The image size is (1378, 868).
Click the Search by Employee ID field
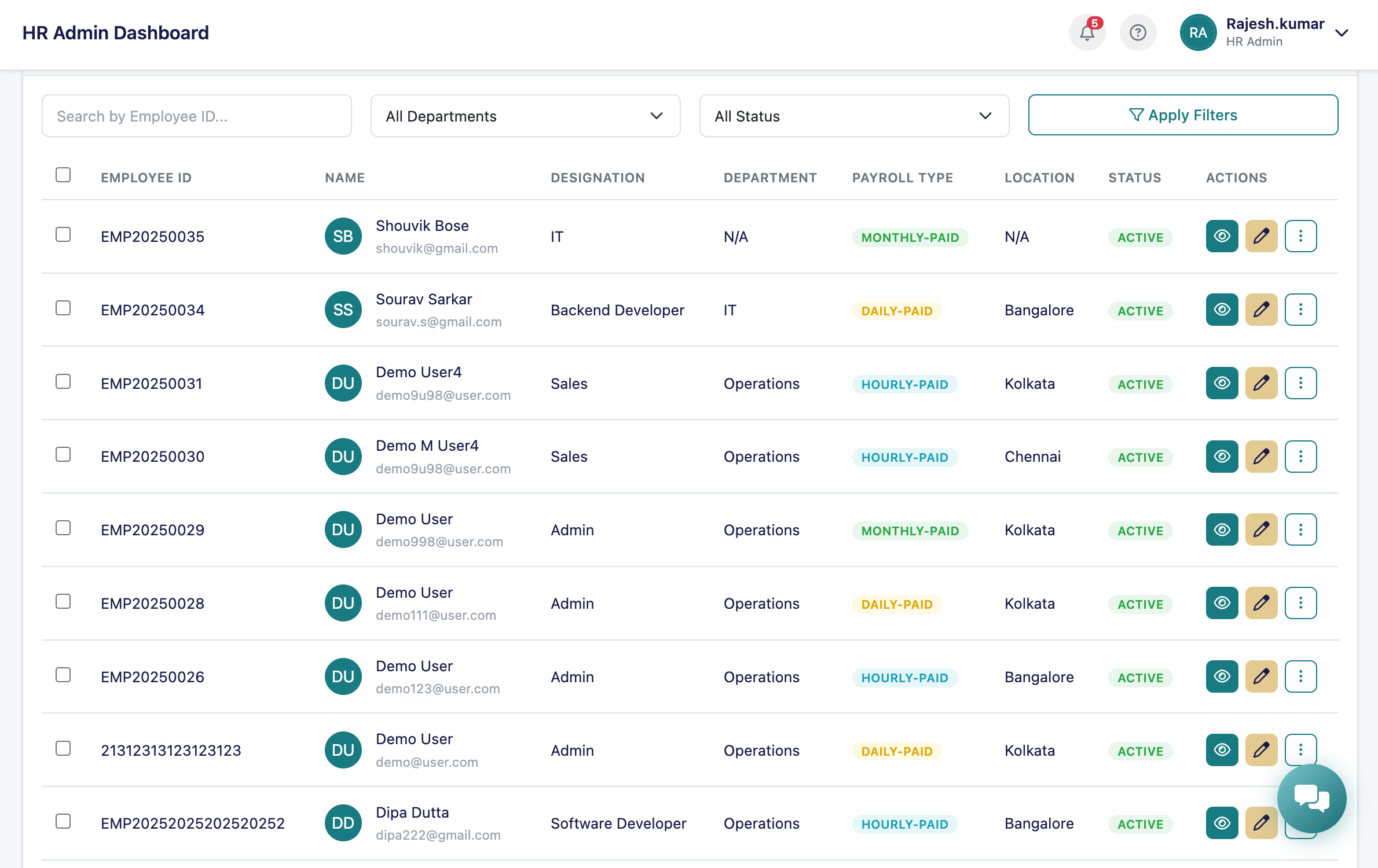(x=196, y=116)
